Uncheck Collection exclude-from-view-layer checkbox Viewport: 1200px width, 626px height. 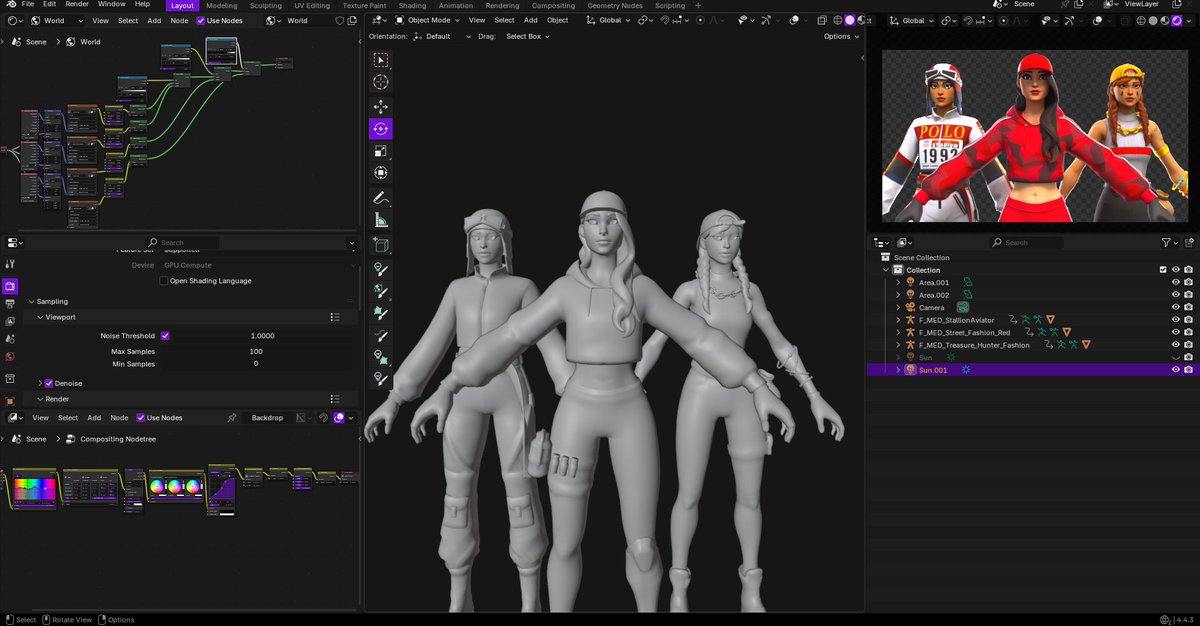click(x=1162, y=270)
